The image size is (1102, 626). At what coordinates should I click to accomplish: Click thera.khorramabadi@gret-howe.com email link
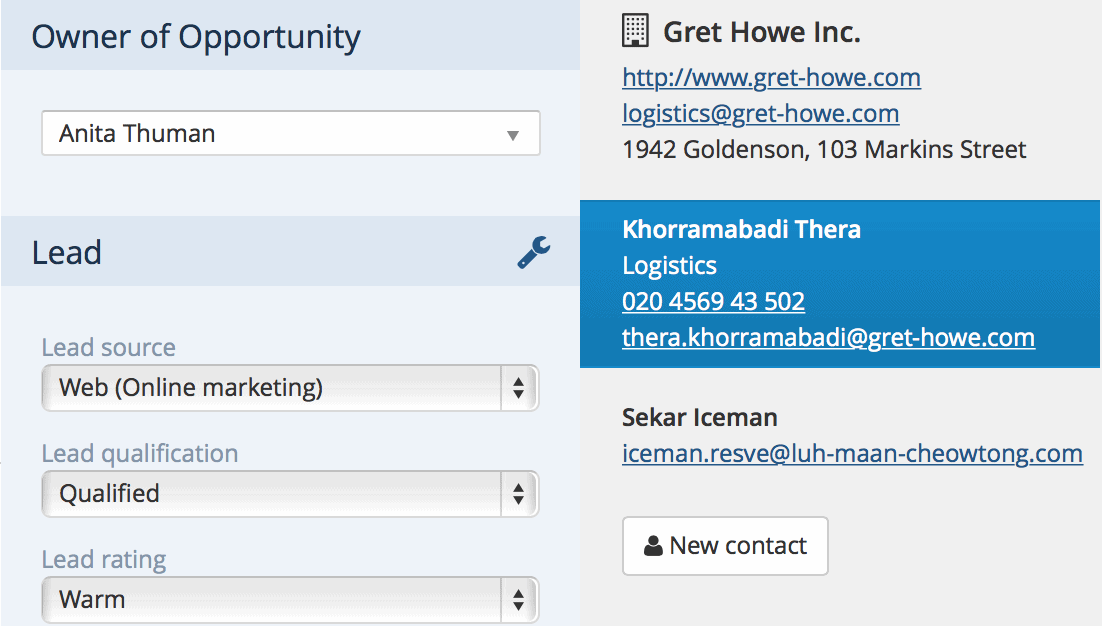(828, 337)
